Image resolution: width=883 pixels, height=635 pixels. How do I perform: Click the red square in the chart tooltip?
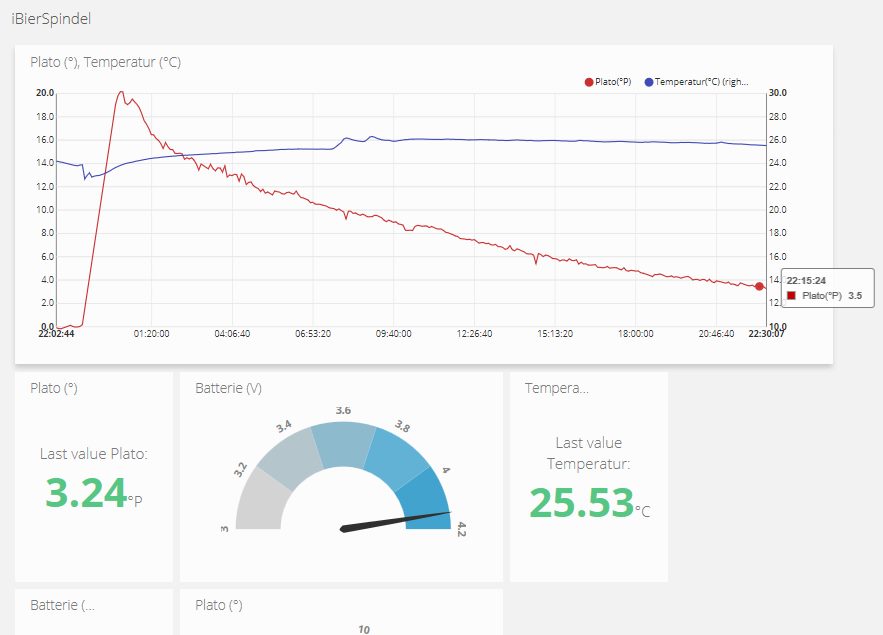[x=792, y=296]
